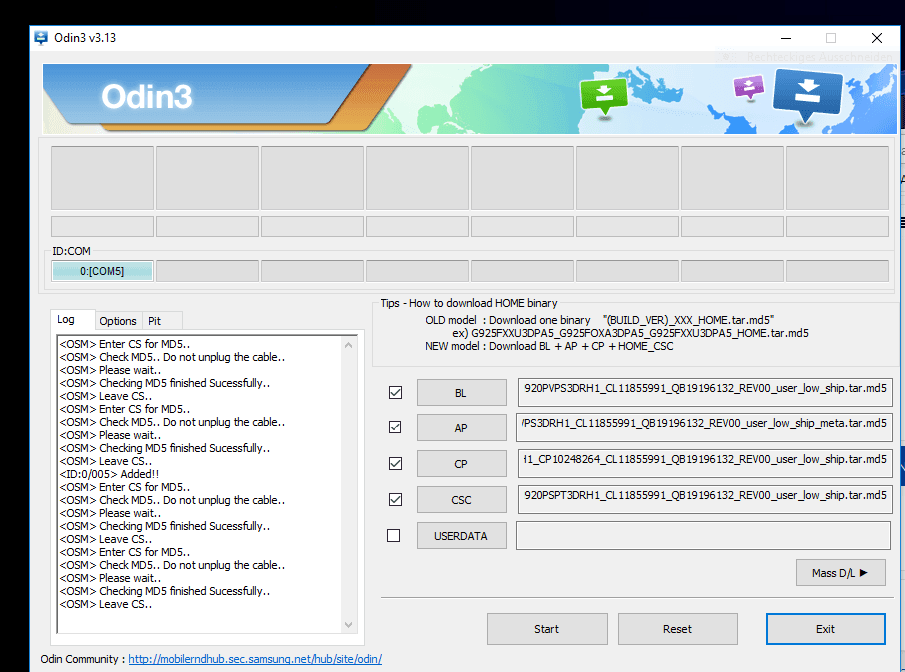Minimize the Odin3 window
This screenshot has height=672, width=905.
pyautogui.click(x=786, y=38)
